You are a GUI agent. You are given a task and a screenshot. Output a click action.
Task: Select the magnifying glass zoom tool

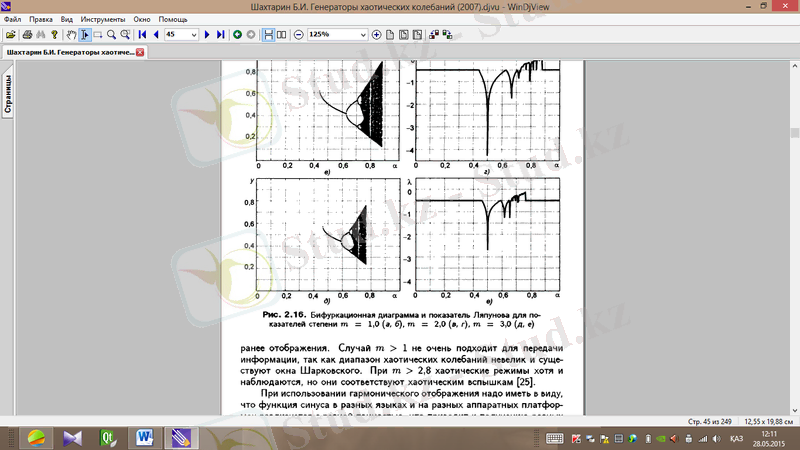coord(111,34)
